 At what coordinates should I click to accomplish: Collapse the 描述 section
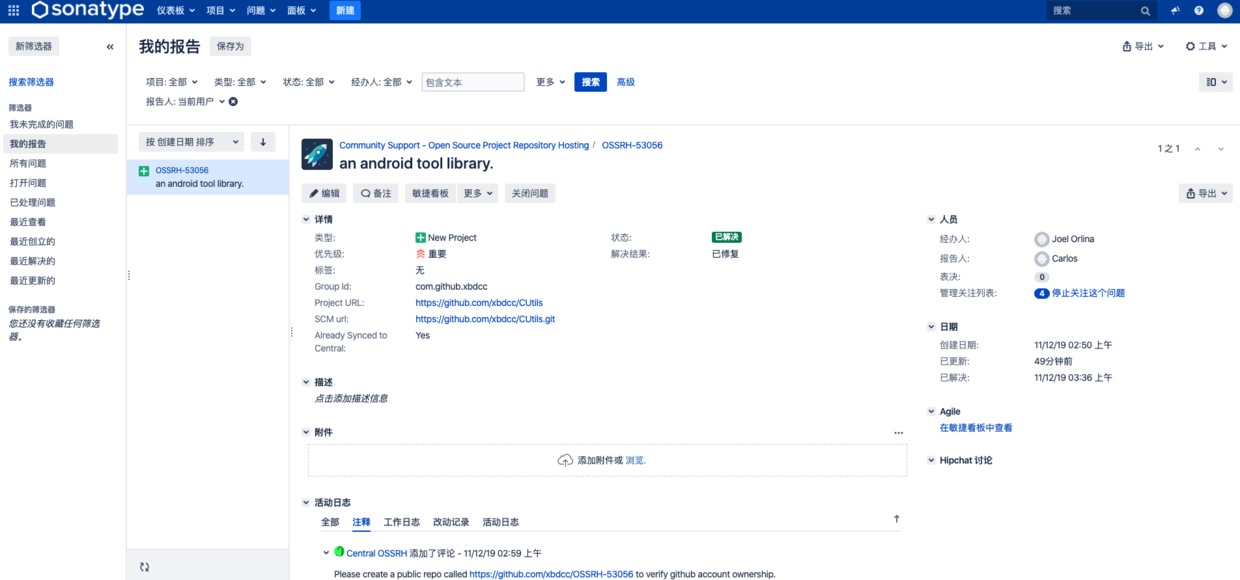tap(307, 382)
